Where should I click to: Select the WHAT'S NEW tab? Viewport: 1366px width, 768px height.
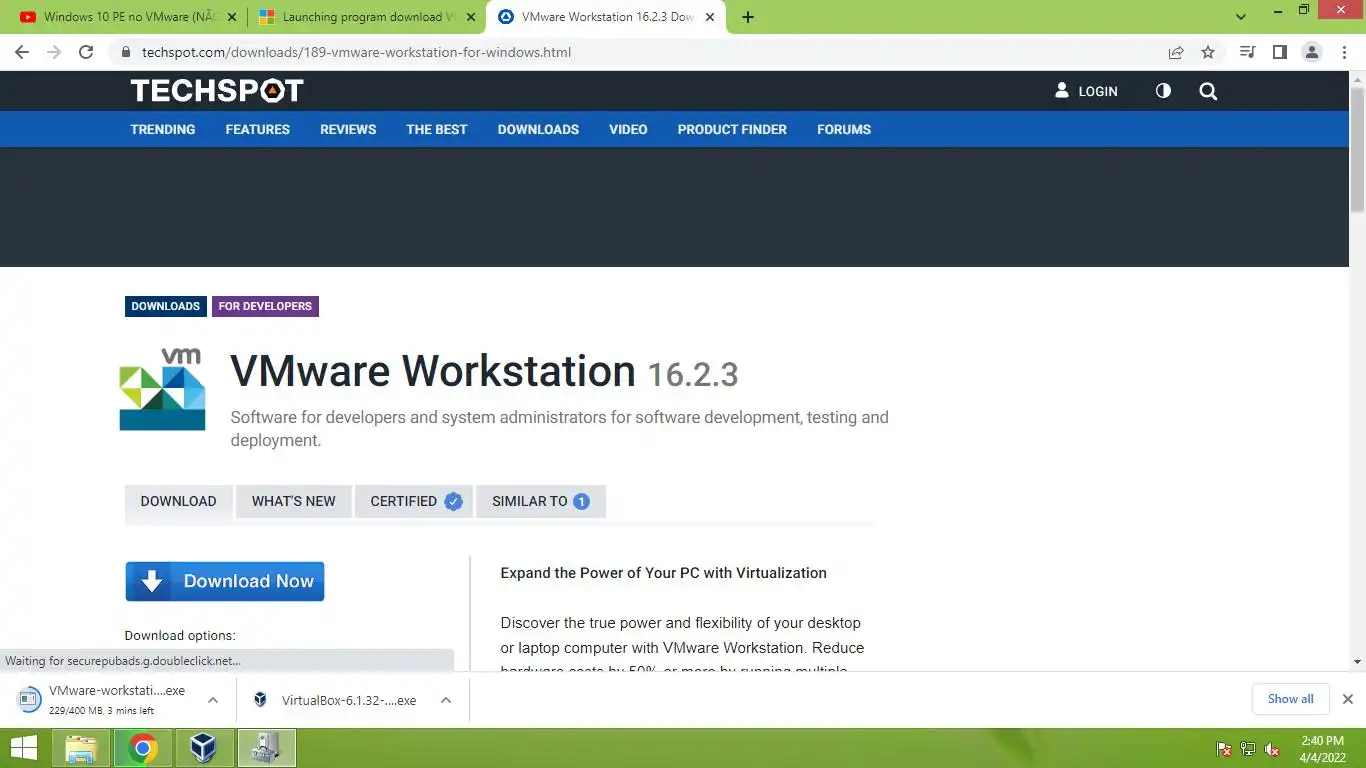294,501
